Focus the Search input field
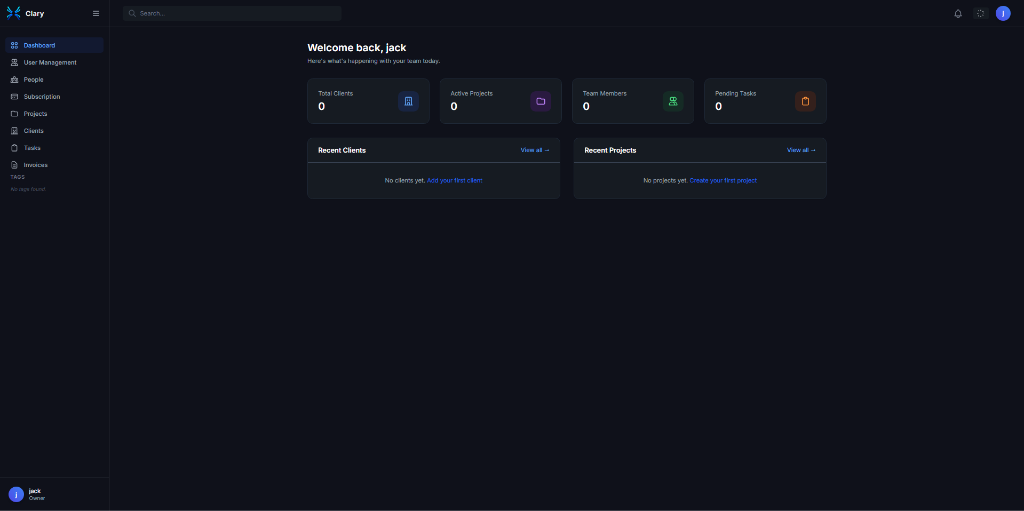Screen dimensions: 1024x511 click(x=235, y=13)
